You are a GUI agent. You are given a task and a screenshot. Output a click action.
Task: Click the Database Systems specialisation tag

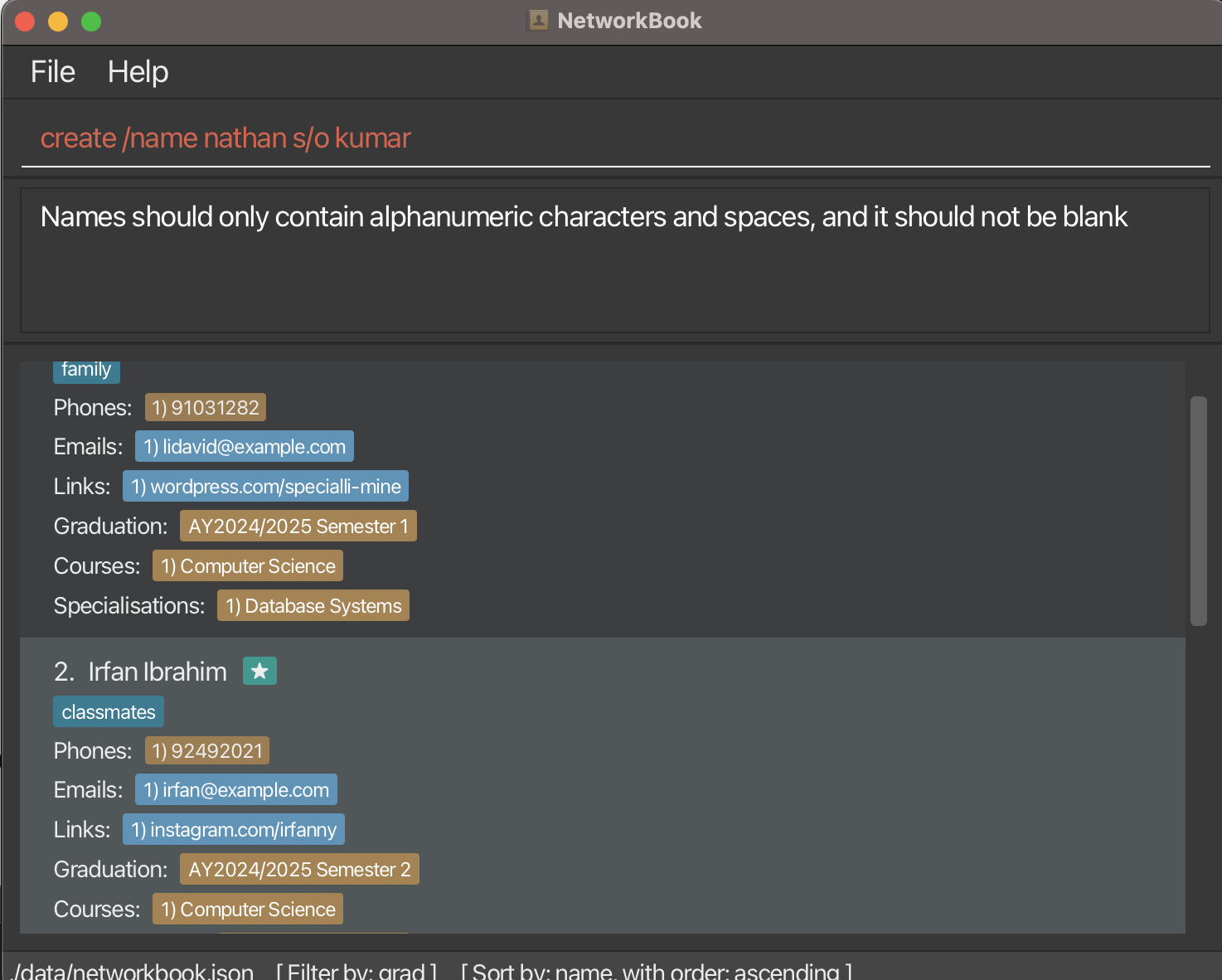click(x=313, y=606)
